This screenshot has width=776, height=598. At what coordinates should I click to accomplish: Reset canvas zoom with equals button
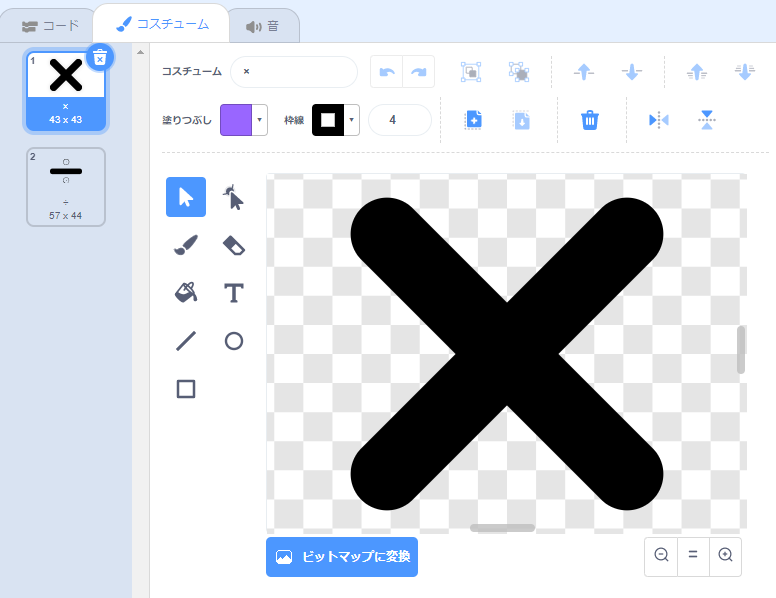693,555
